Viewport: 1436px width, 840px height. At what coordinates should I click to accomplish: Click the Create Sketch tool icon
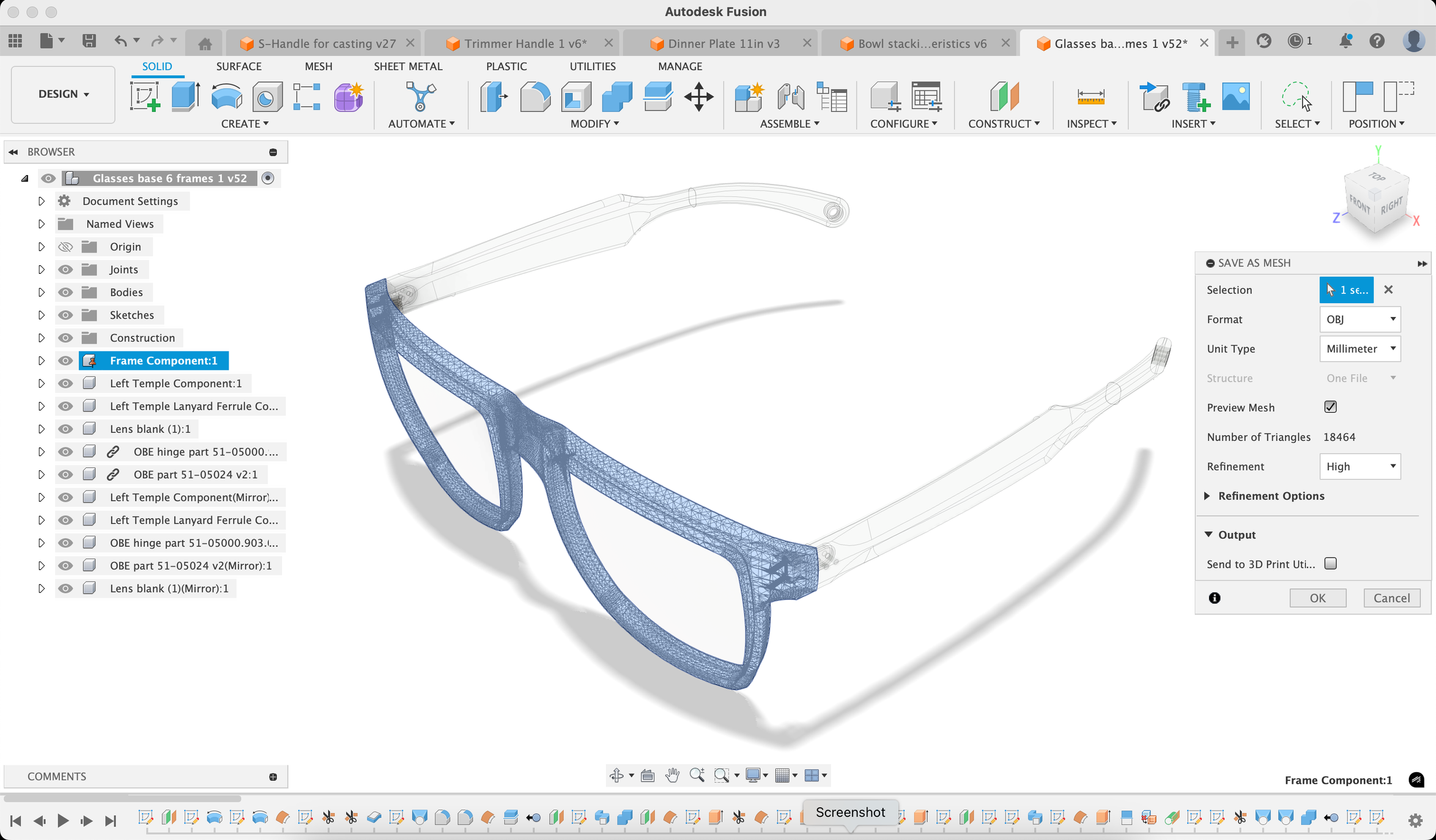point(144,96)
